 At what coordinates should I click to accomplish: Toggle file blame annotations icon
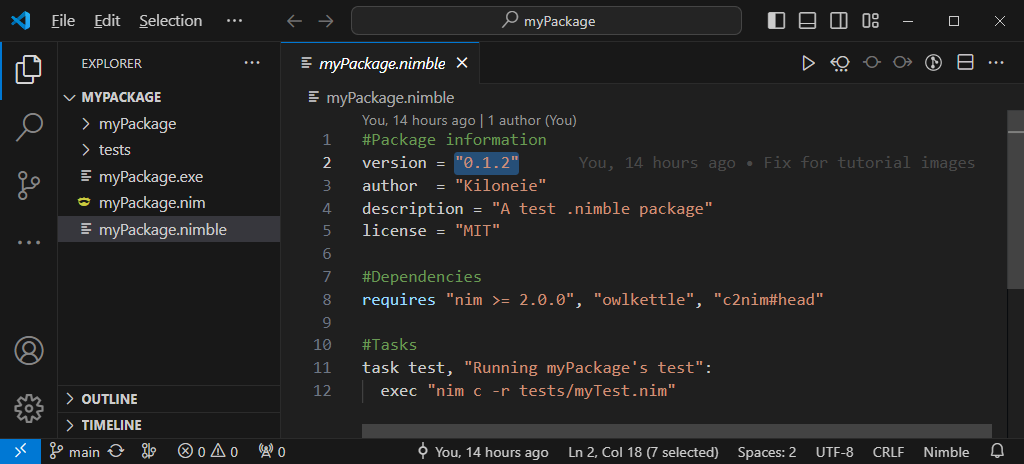[934, 63]
